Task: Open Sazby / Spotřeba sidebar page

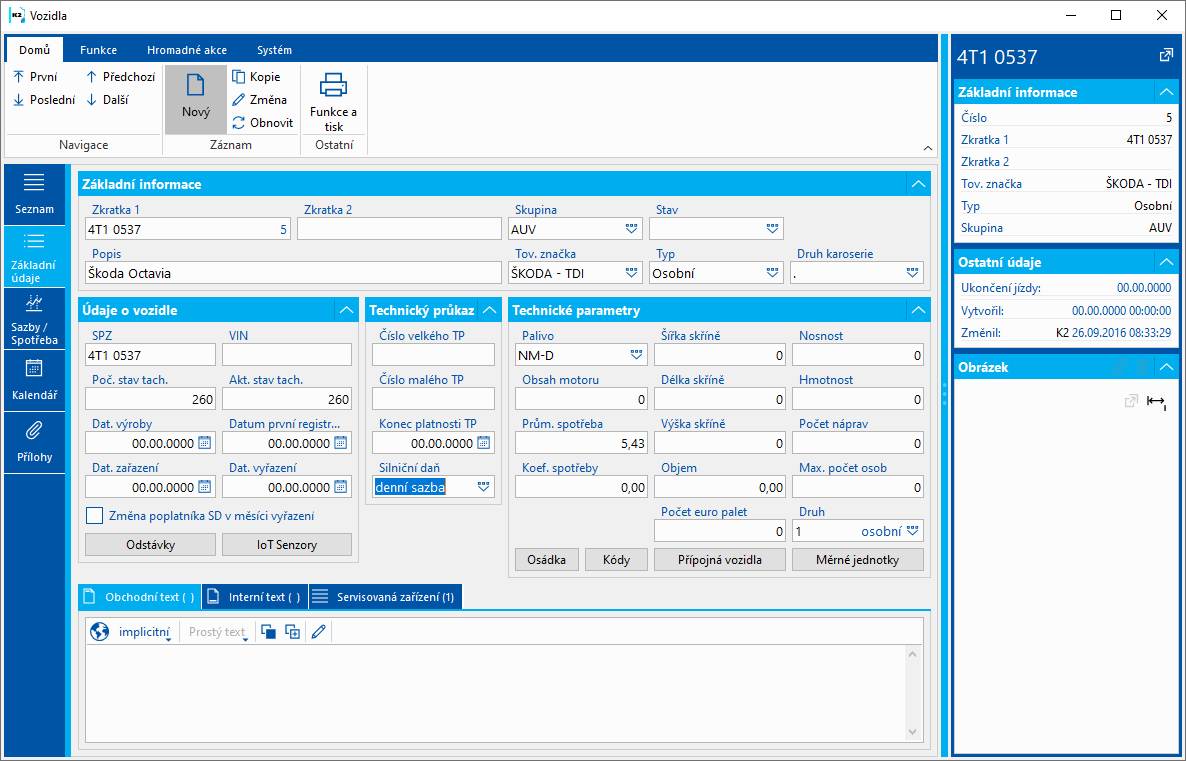Action: [x=34, y=319]
